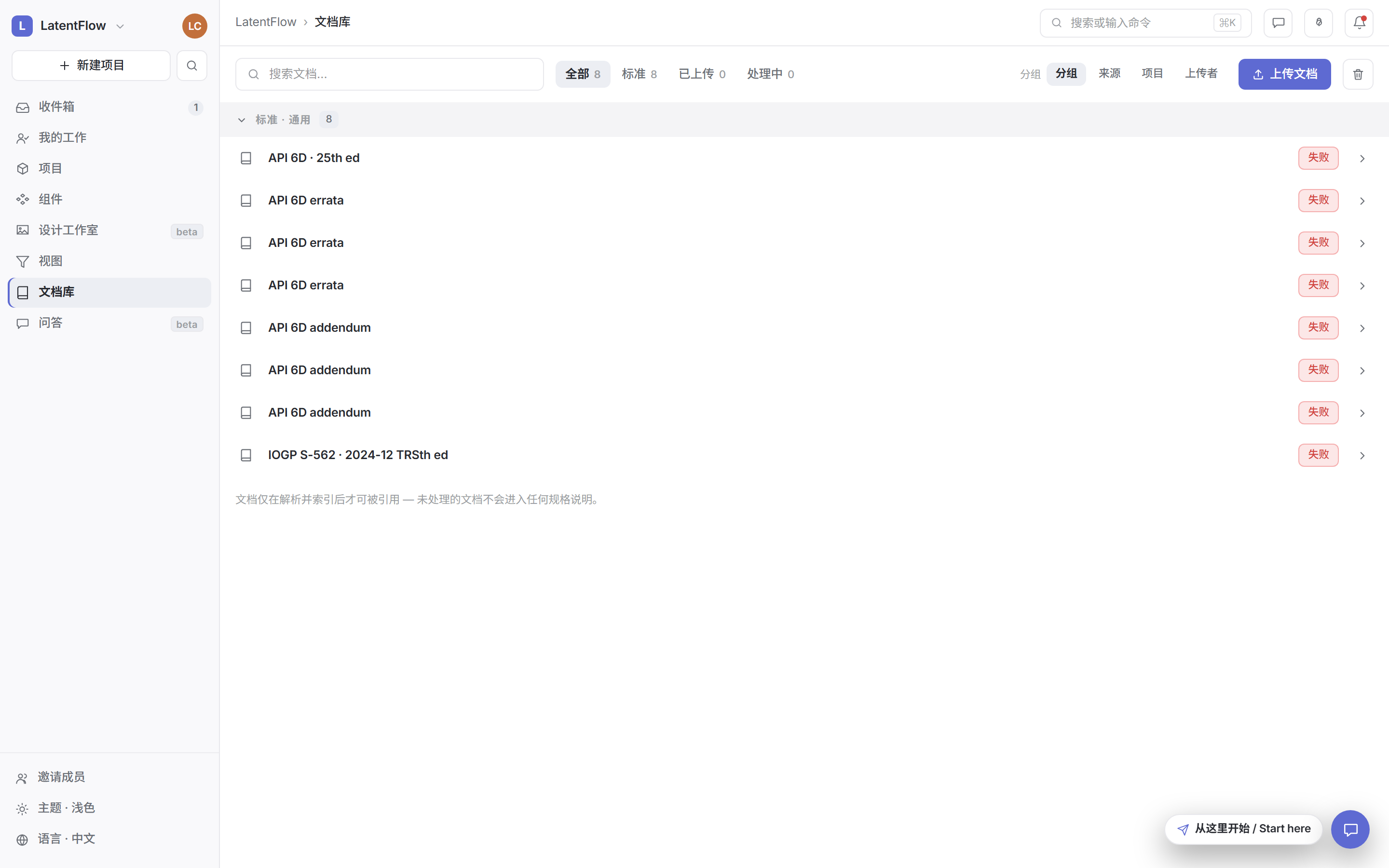Click the 上传文档 button
This screenshot has height=868, width=1389.
coord(1284,74)
